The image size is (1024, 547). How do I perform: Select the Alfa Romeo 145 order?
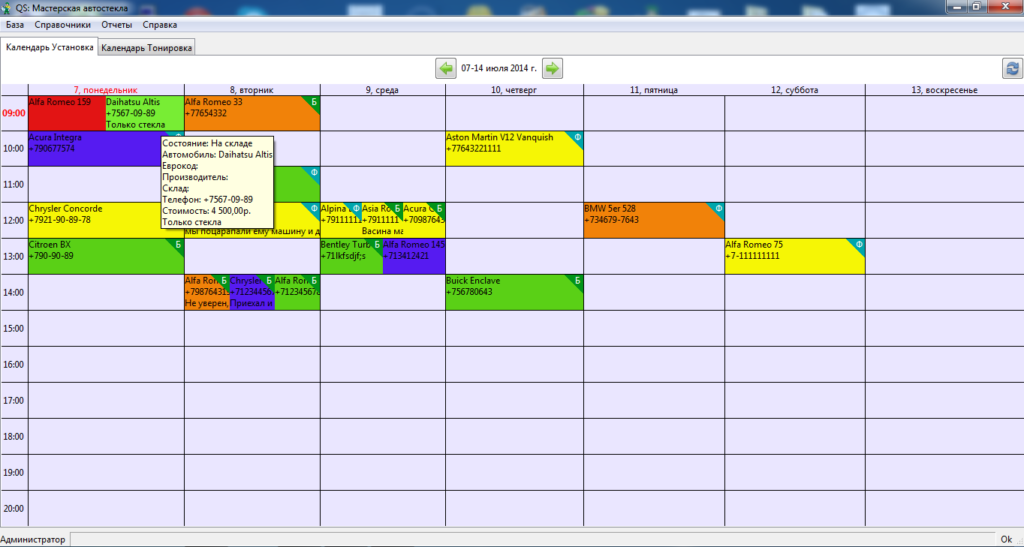[x=414, y=256]
